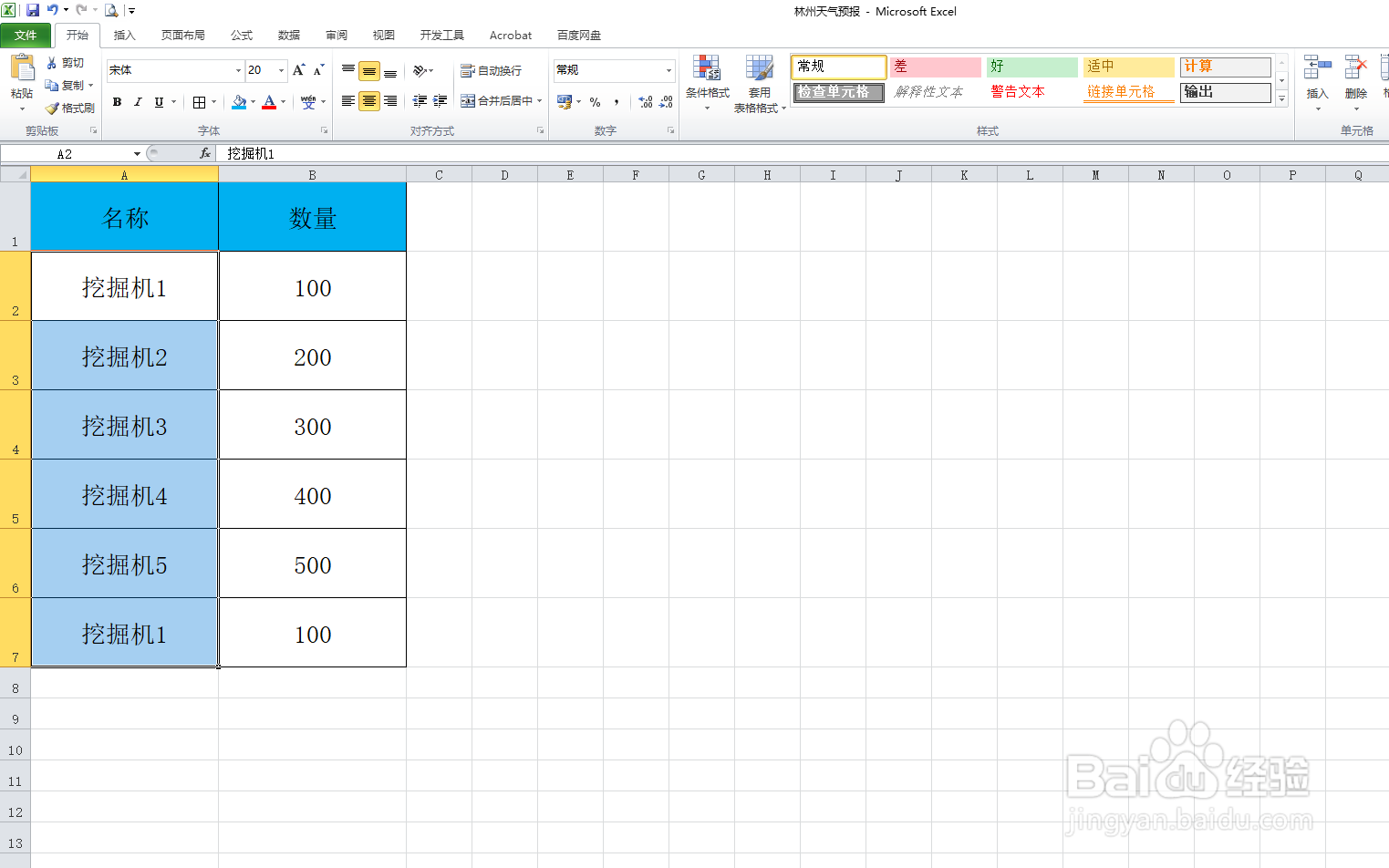Increase decimal places
Screen dimensions: 1389x868
pyautogui.click(x=646, y=102)
